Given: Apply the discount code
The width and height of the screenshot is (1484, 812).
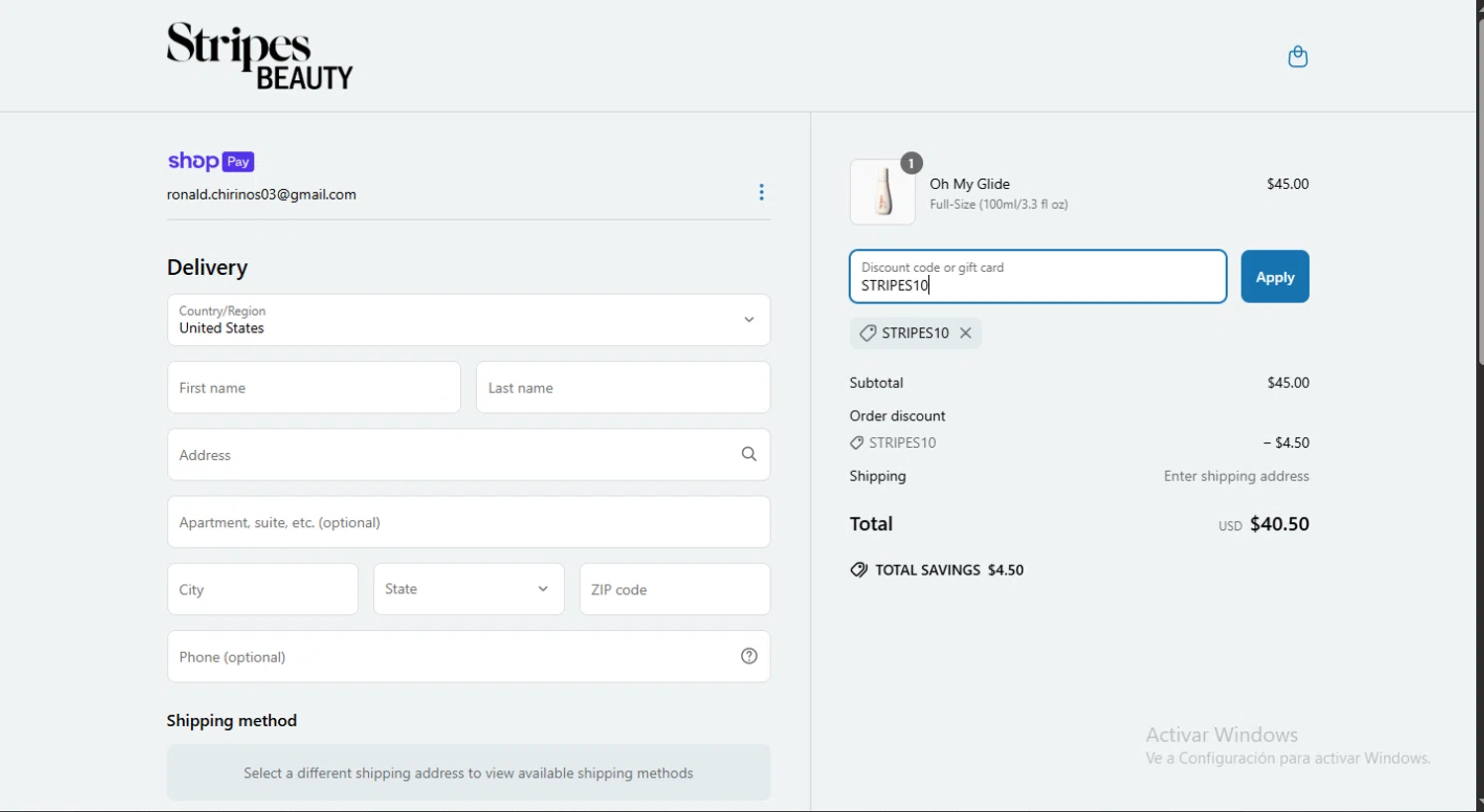Looking at the screenshot, I should [x=1275, y=277].
